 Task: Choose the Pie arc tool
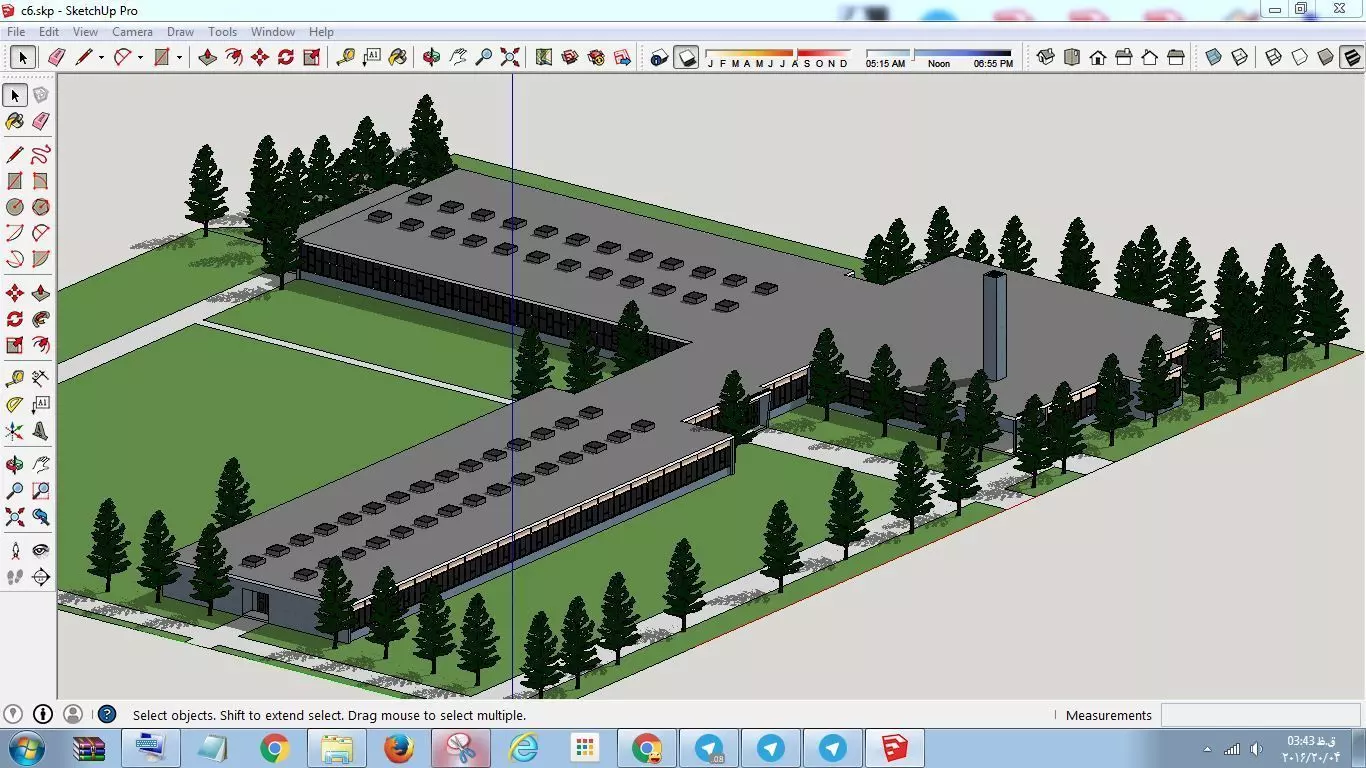point(40,259)
